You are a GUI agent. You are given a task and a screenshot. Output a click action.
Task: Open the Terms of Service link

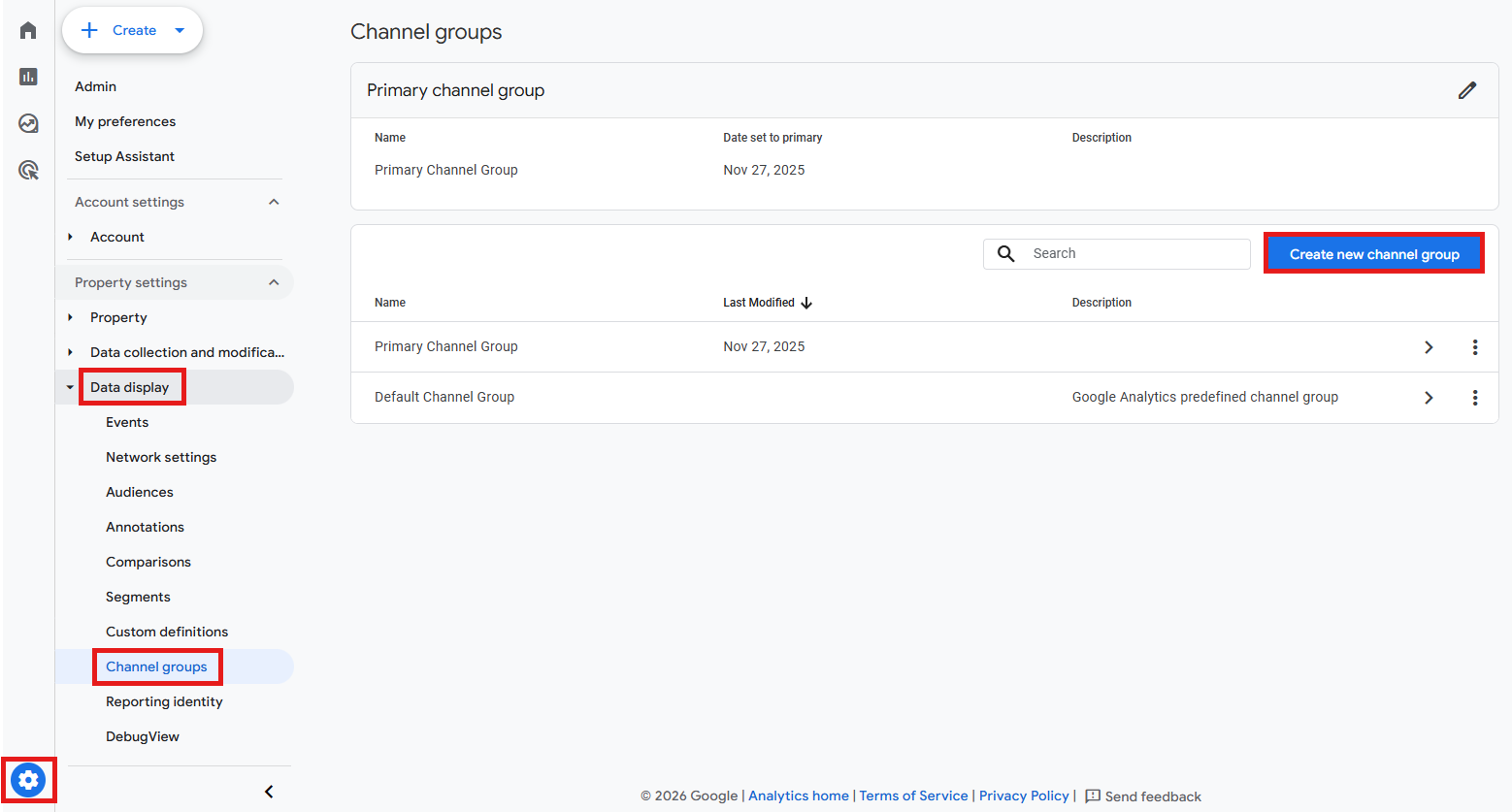pyautogui.click(x=913, y=796)
